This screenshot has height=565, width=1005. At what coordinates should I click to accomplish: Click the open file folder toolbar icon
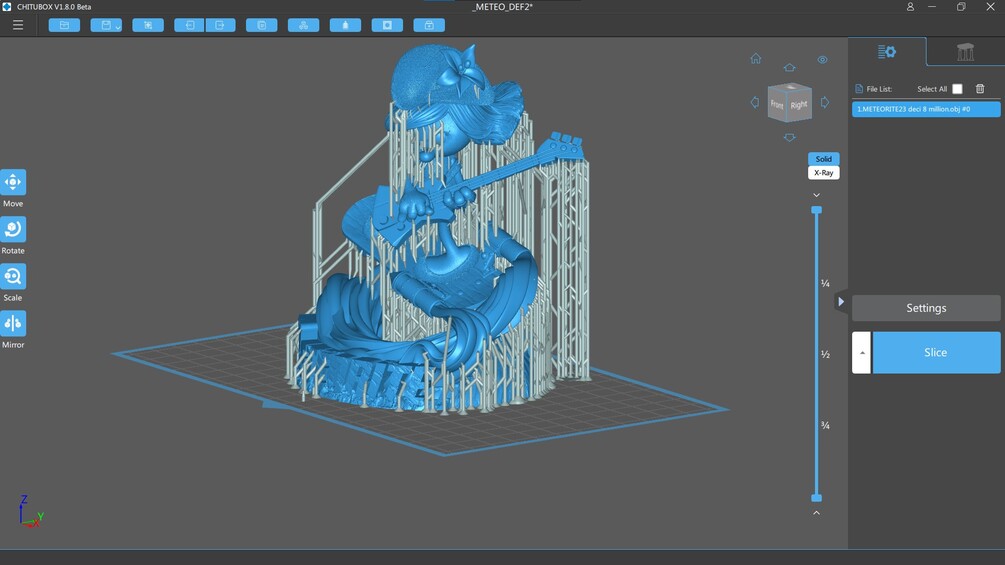64,25
